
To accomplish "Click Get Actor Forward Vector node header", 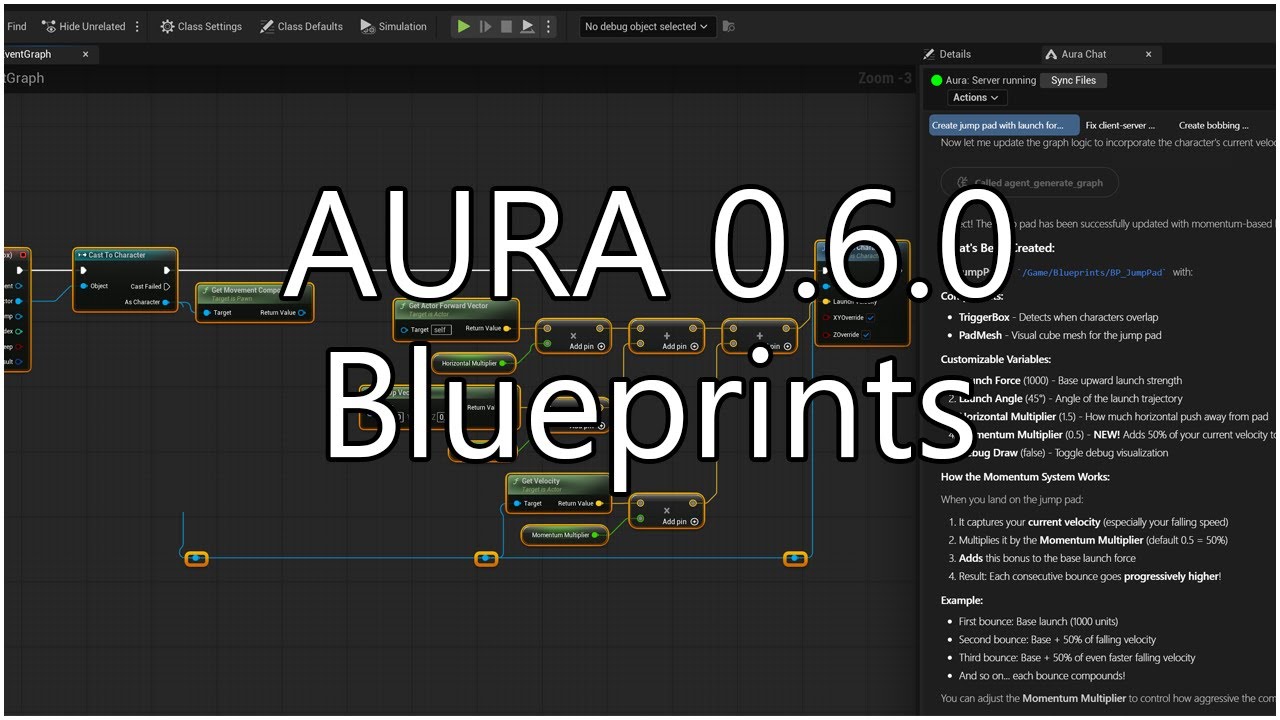I will pyautogui.click(x=456, y=307).
